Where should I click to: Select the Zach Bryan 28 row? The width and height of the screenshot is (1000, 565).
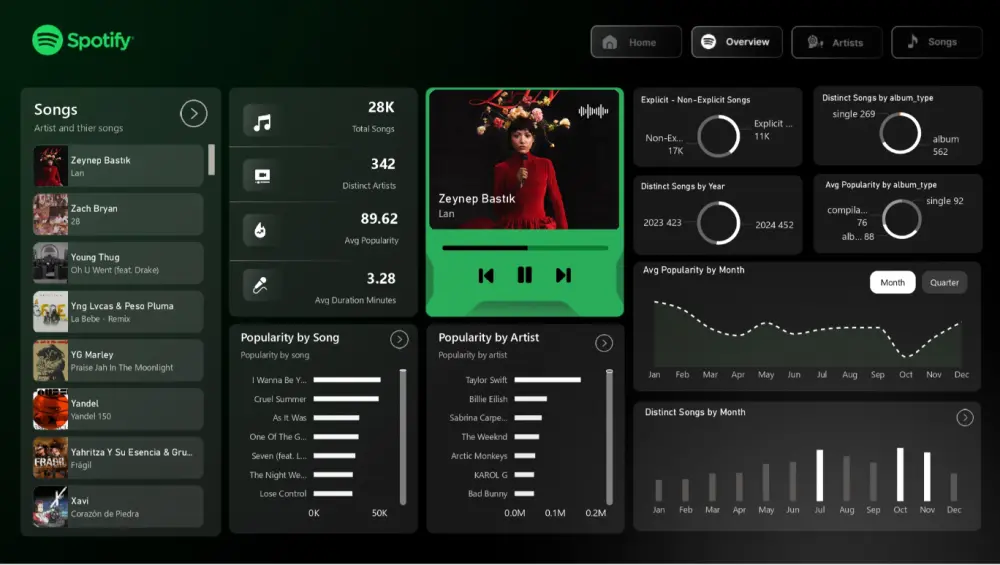[118, 214]
